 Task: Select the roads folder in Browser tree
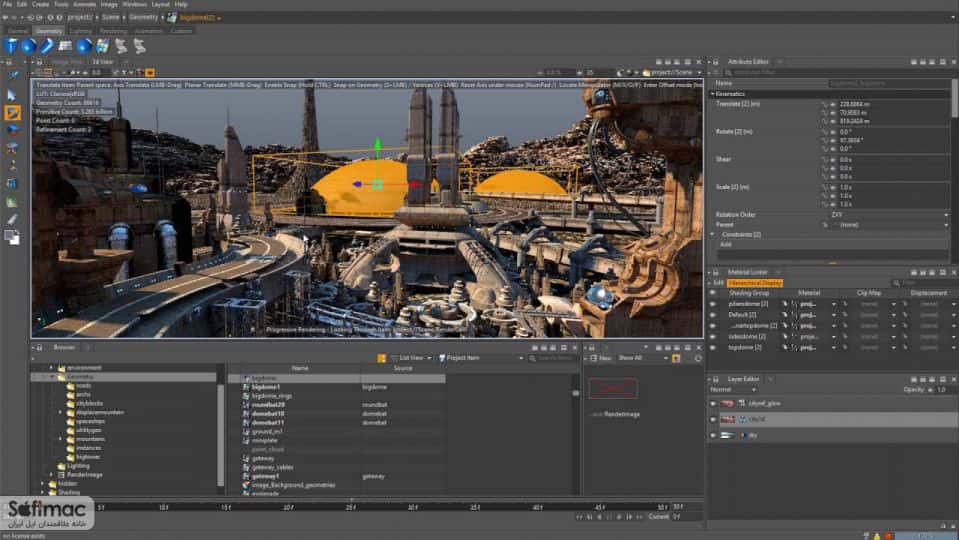tap(84, 386)
